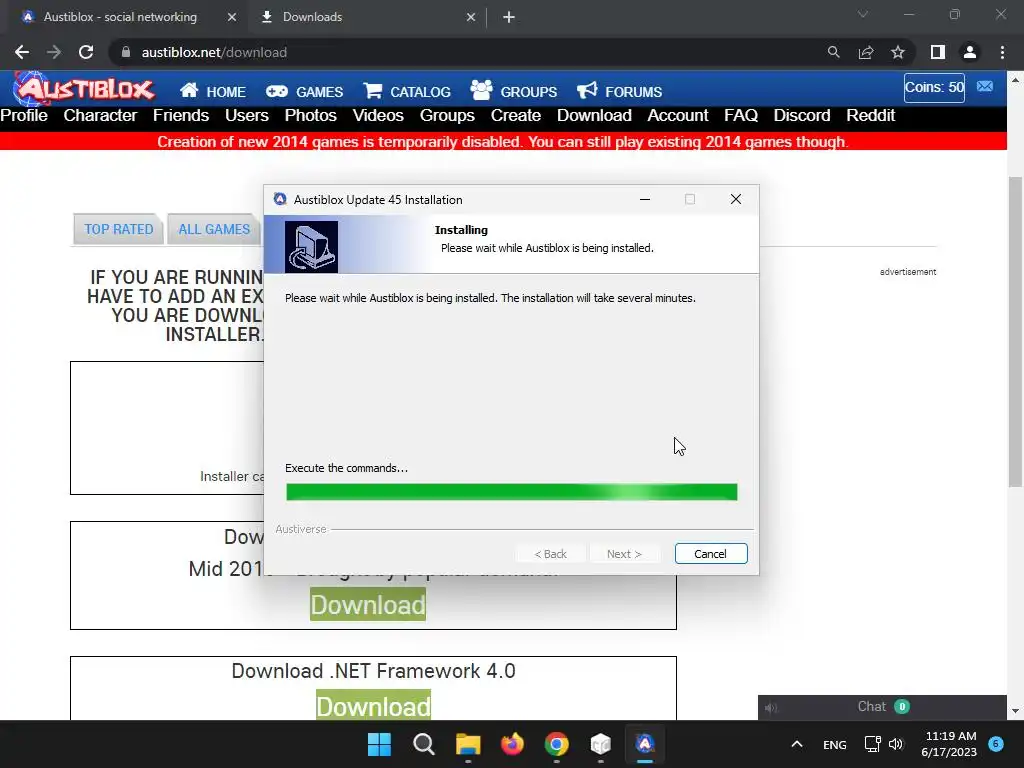
Task: Open the Austiblox taskbar icon
Action: (645, 744)
